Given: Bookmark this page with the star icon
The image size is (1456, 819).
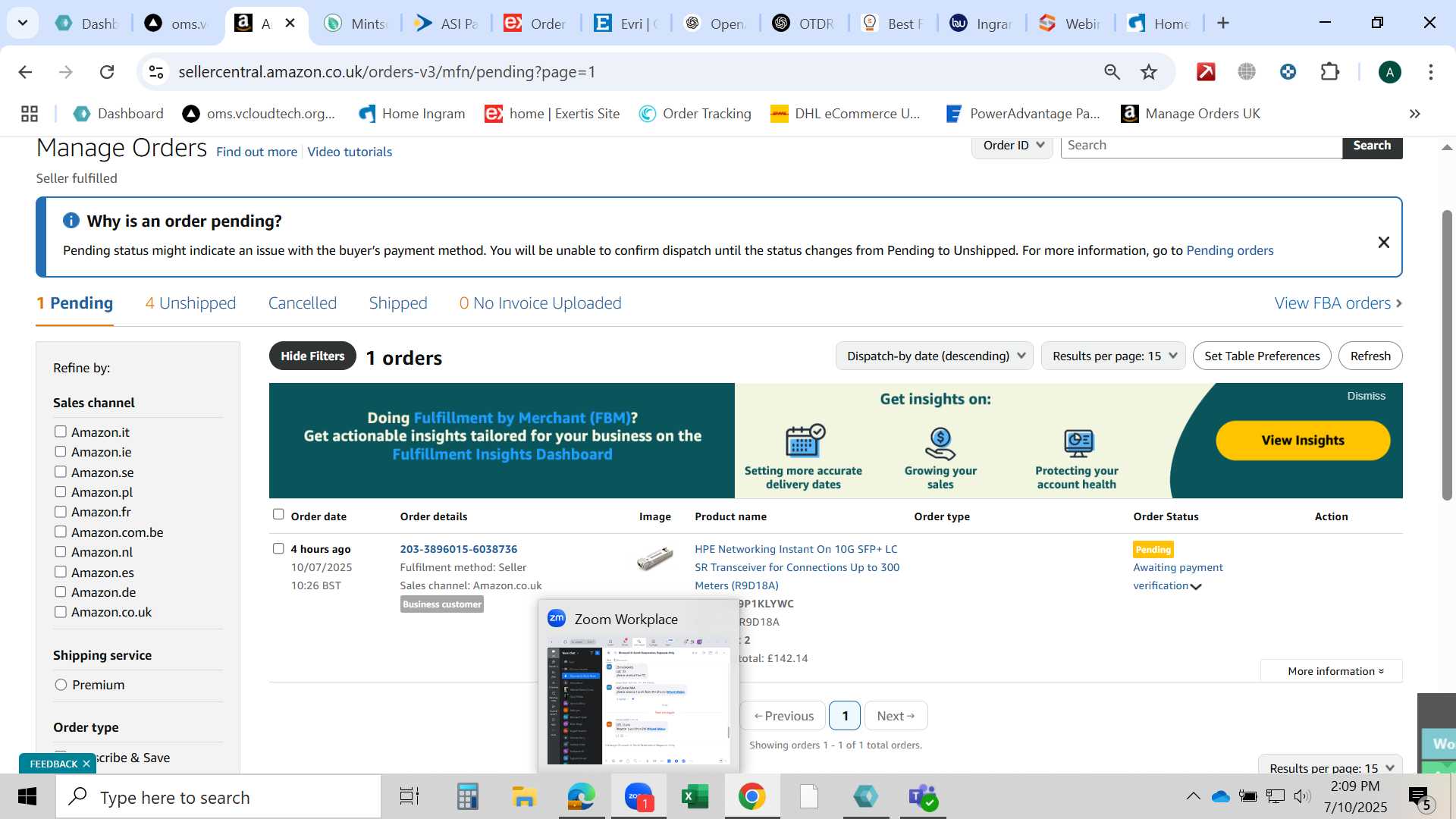Looking at the screenshot, I should click(x=1149, y=72).
